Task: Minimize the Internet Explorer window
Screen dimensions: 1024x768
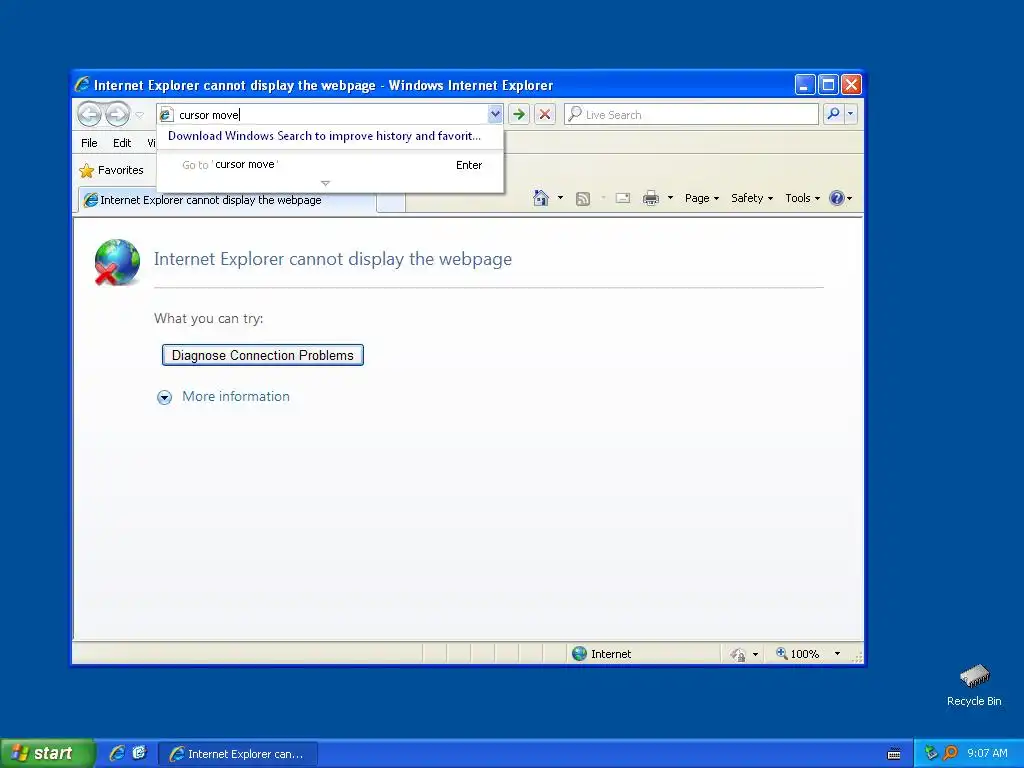Action: [805, 84]
